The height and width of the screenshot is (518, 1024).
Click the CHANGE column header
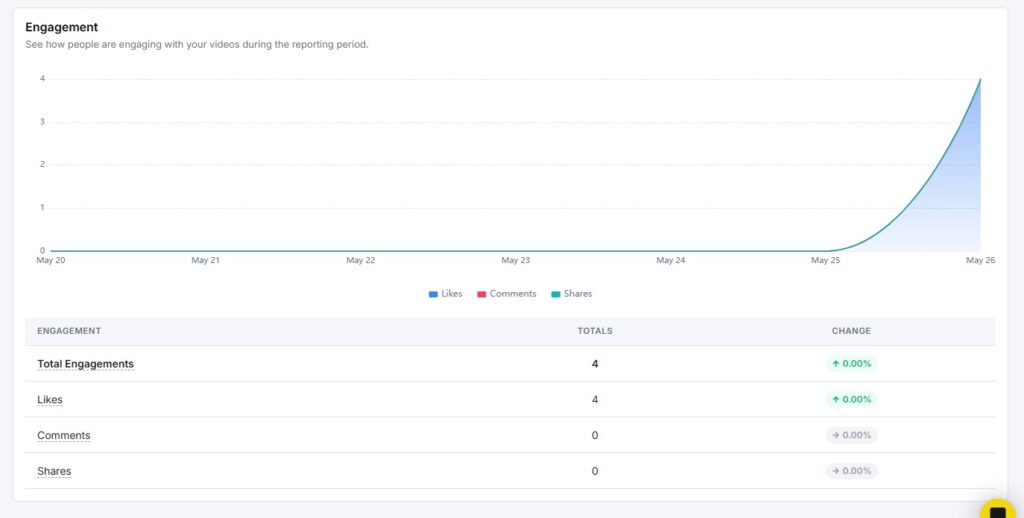[x=851, y=331]
